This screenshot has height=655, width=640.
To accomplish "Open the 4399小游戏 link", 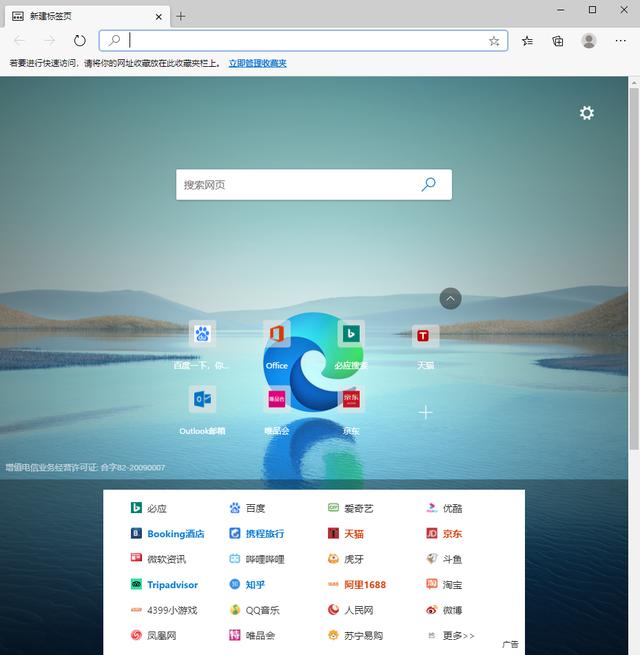I will pyautogui.click(x=164, y=610).
